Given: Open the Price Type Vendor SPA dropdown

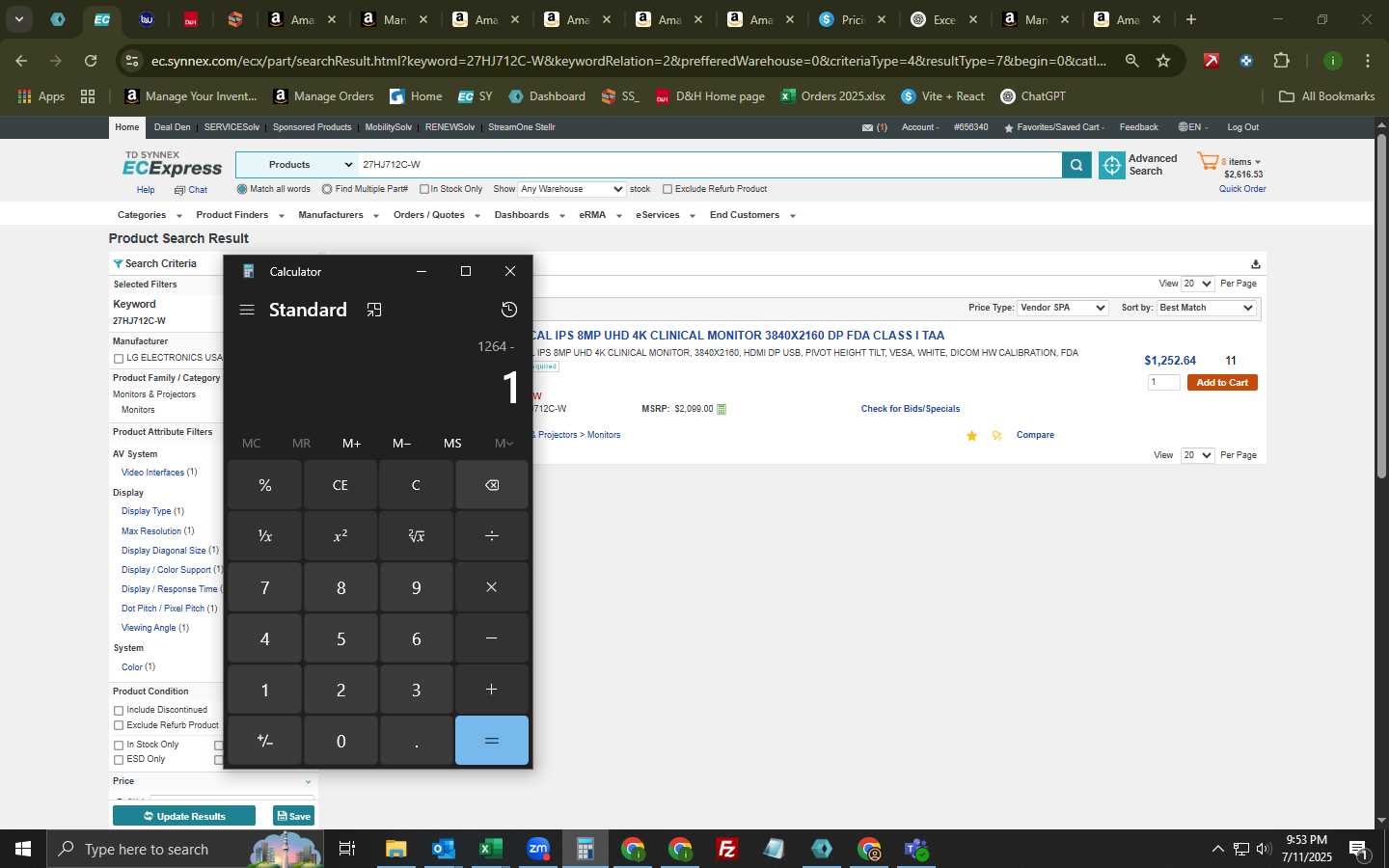Looking at the screenshot, I should pos(1063,308).
